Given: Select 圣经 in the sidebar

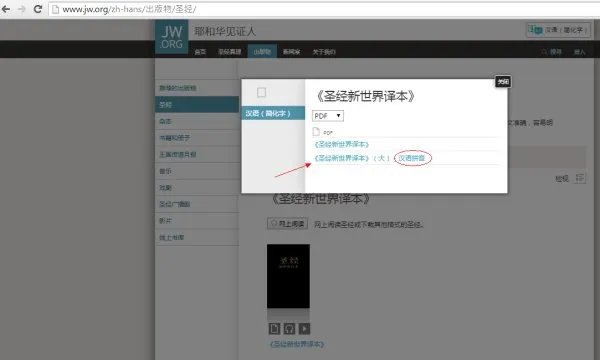Looking at the screenshot, I should [x=197, y=104].
